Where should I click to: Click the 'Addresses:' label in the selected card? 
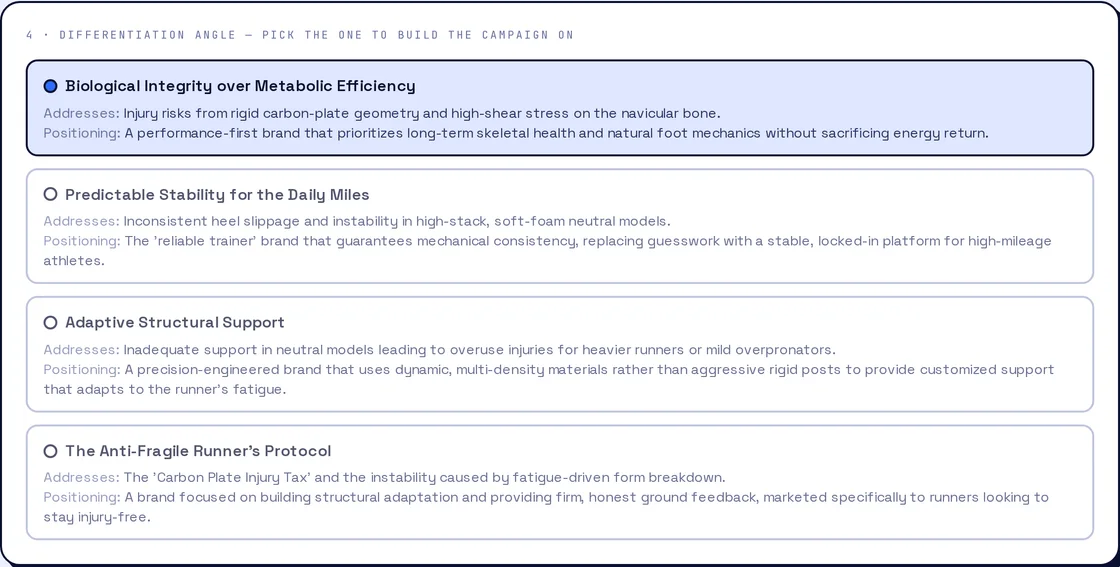[81, 114]
